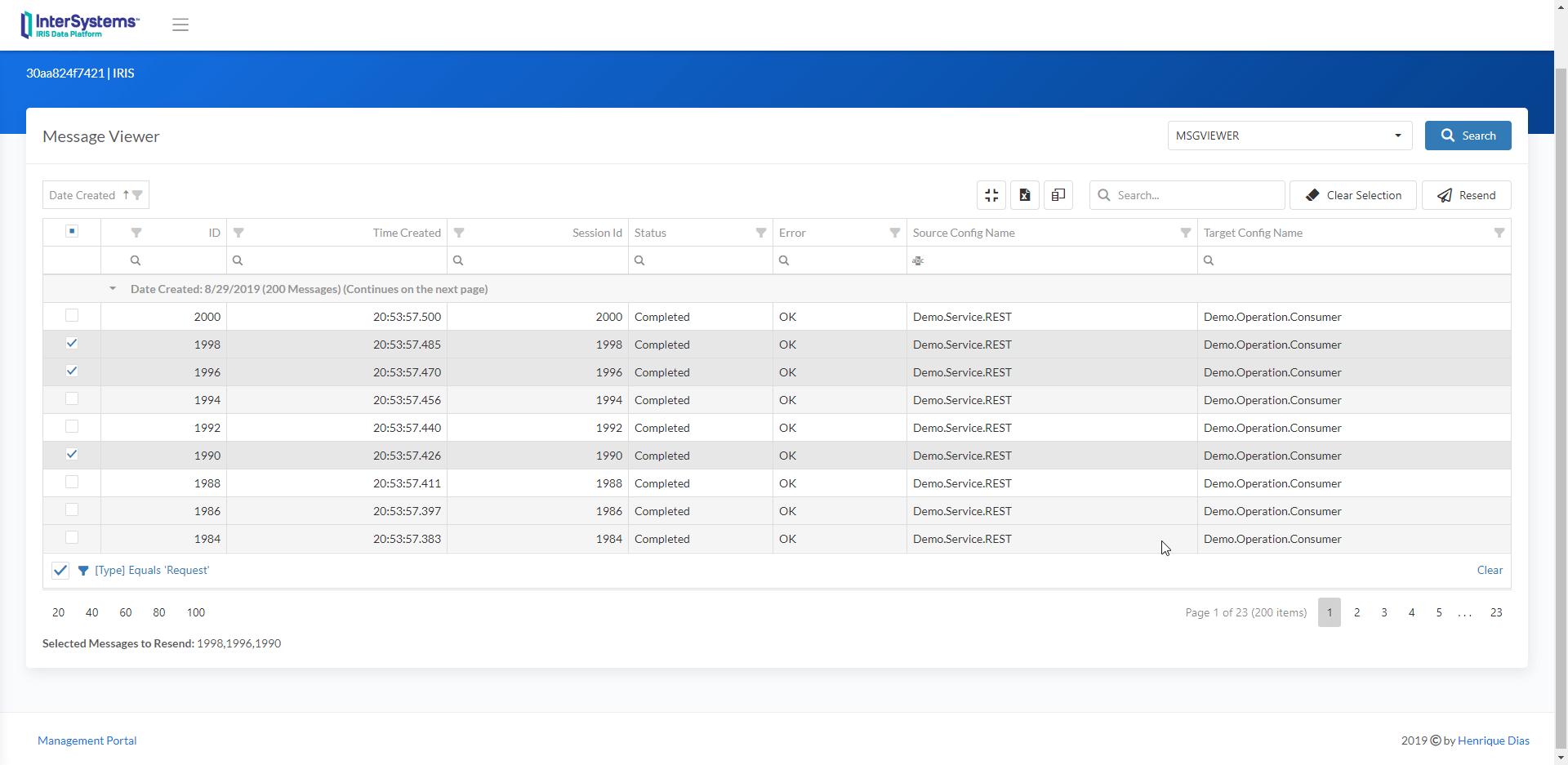Open Source Config Name filter operation icon

point(918,260)
